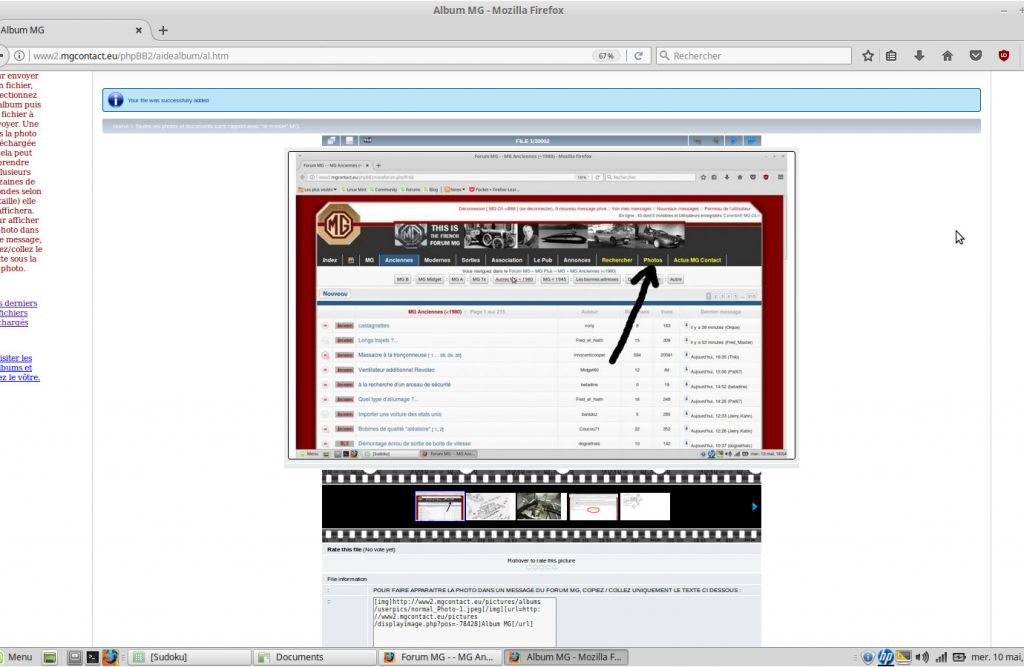Select the thumbnail with the red oval

tap(593, 506)
